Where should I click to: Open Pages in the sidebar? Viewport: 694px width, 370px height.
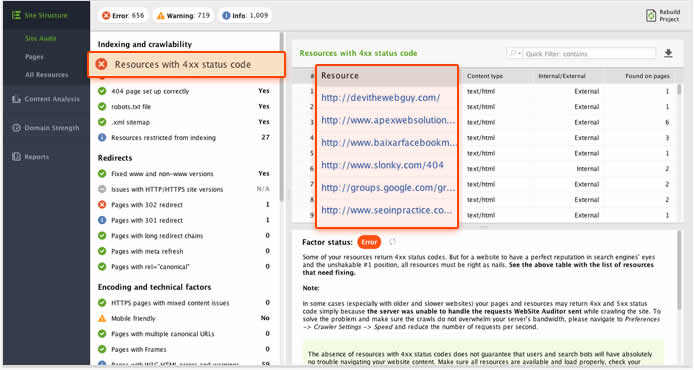tap(34, 57)
